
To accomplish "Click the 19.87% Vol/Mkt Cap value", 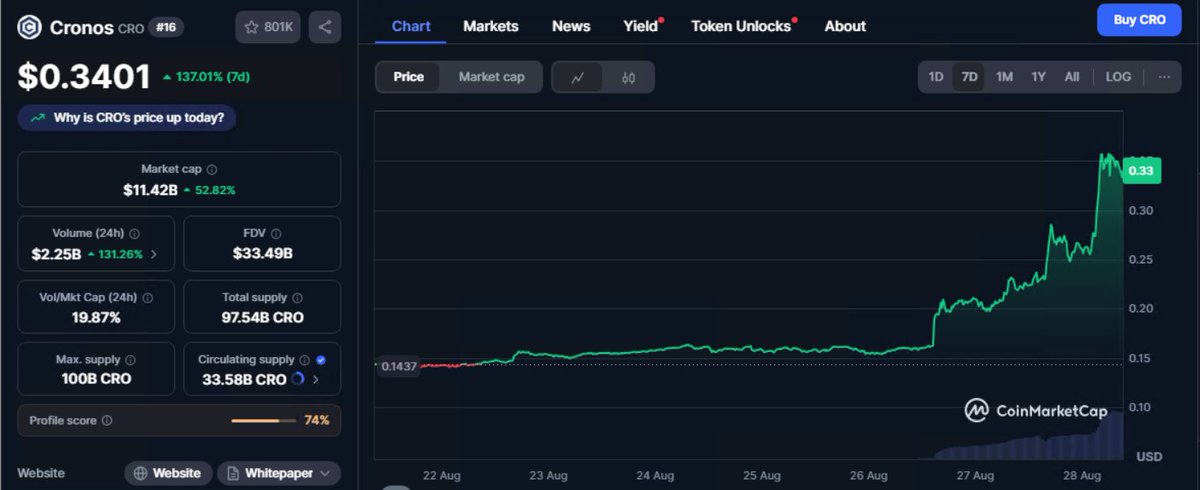I will (96, 317).
